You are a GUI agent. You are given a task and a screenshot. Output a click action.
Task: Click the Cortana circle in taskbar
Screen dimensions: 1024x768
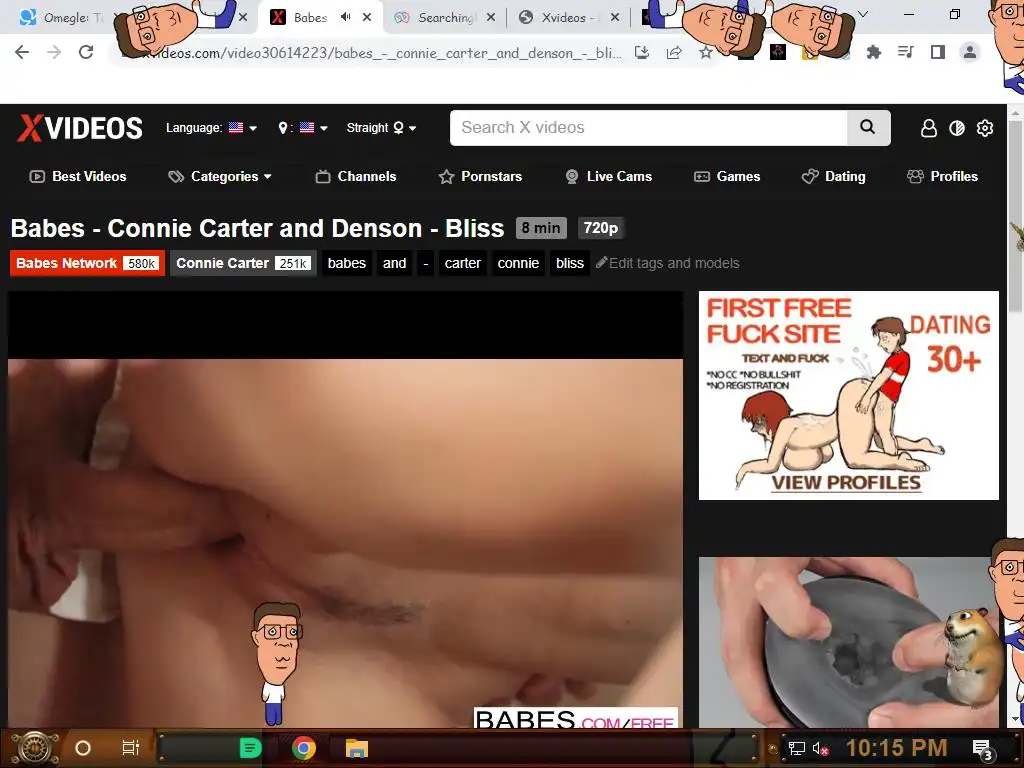(x=83, y=748)
